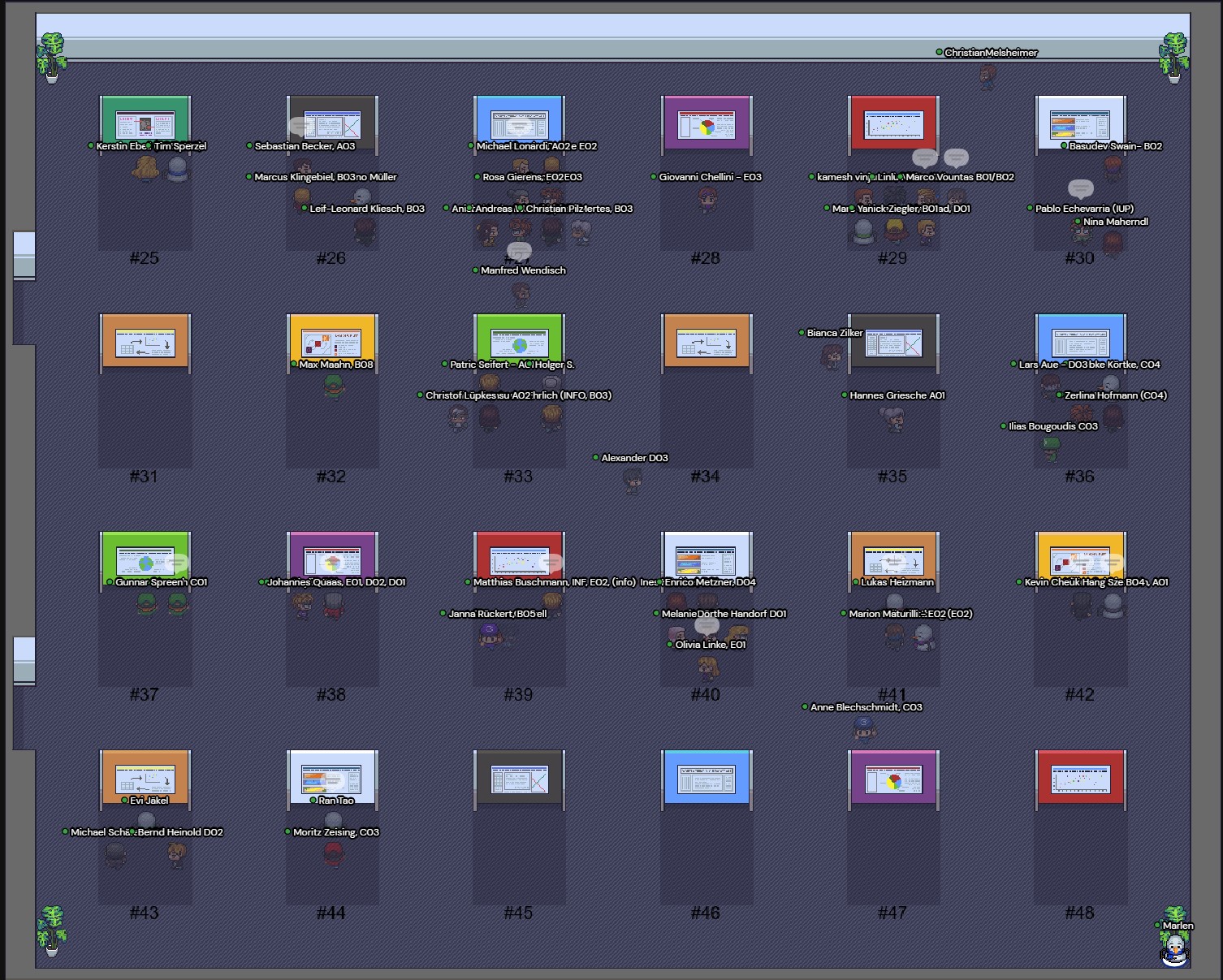Select Bianca Zilker's avatar beside booth #35
Viewport: 1223px width, 980px height.
coord(831,356)
